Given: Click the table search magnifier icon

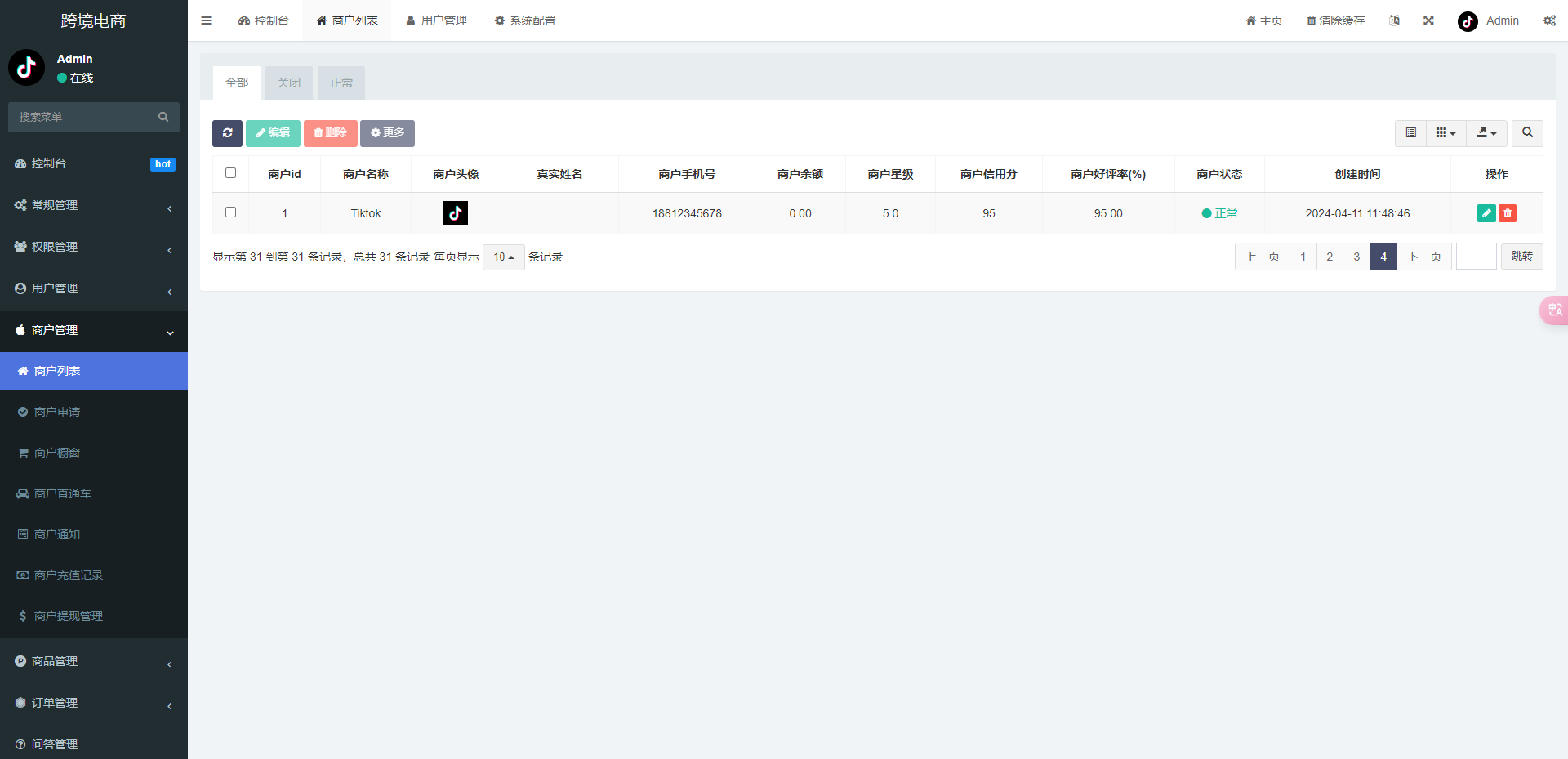Looking at the screenshot, I should point(1527,133).
